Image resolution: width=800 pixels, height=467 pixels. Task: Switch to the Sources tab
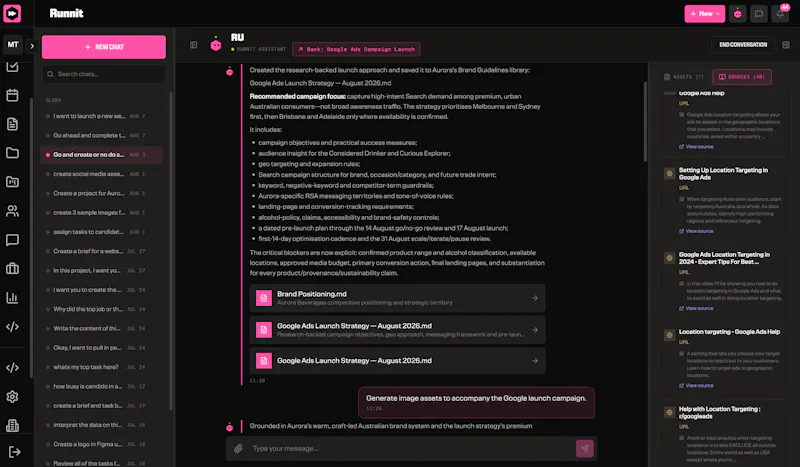[x=742, y=77]
